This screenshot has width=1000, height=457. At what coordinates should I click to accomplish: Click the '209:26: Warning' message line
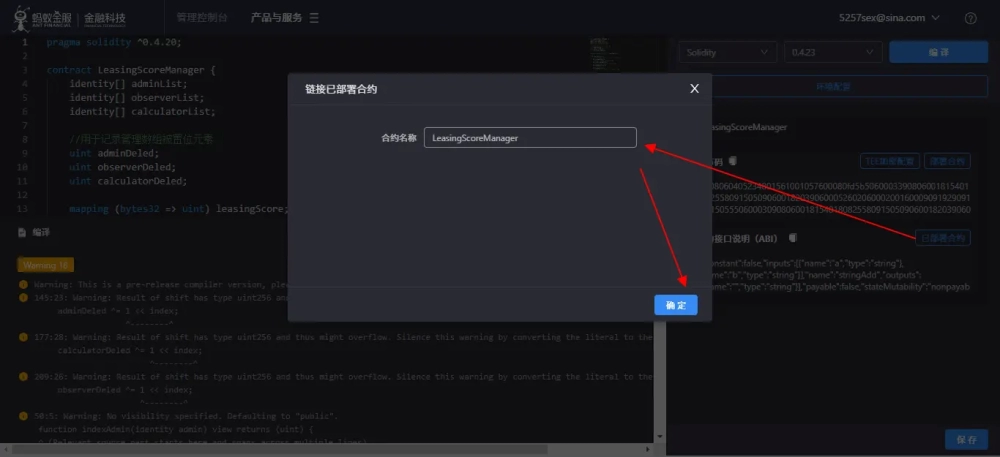click(x=343, y=377)
